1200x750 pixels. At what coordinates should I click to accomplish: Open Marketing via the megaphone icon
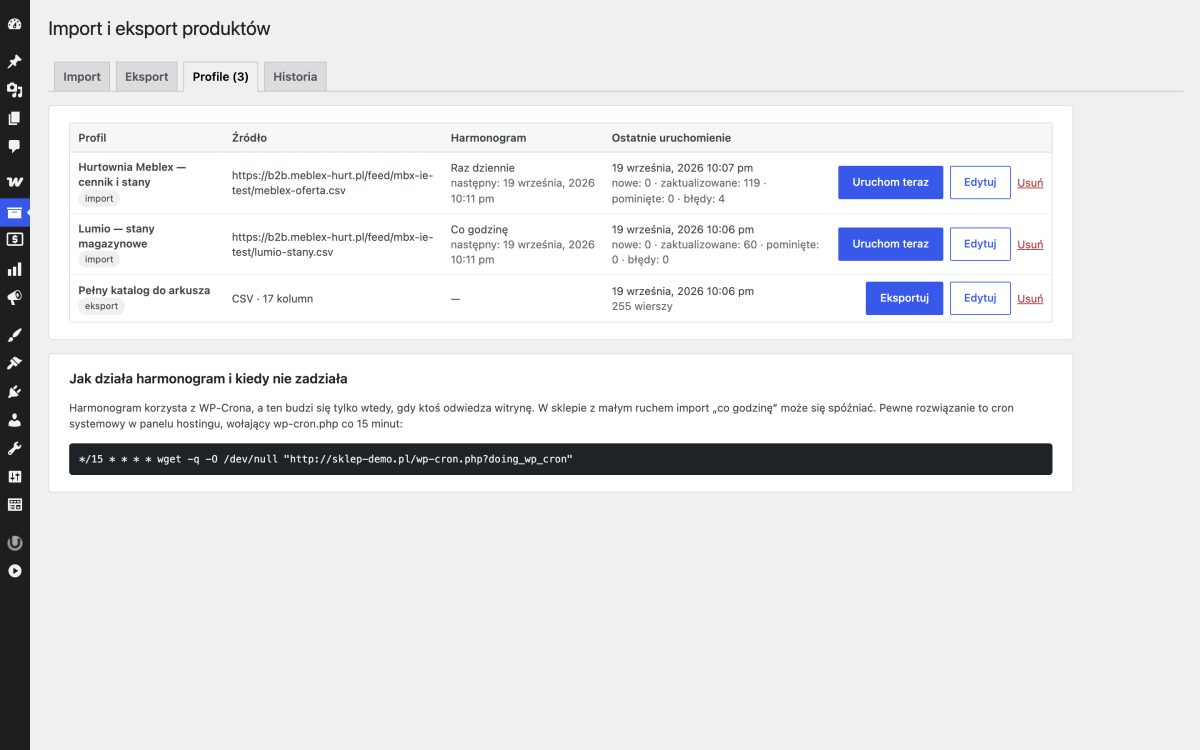click(15, 297)
